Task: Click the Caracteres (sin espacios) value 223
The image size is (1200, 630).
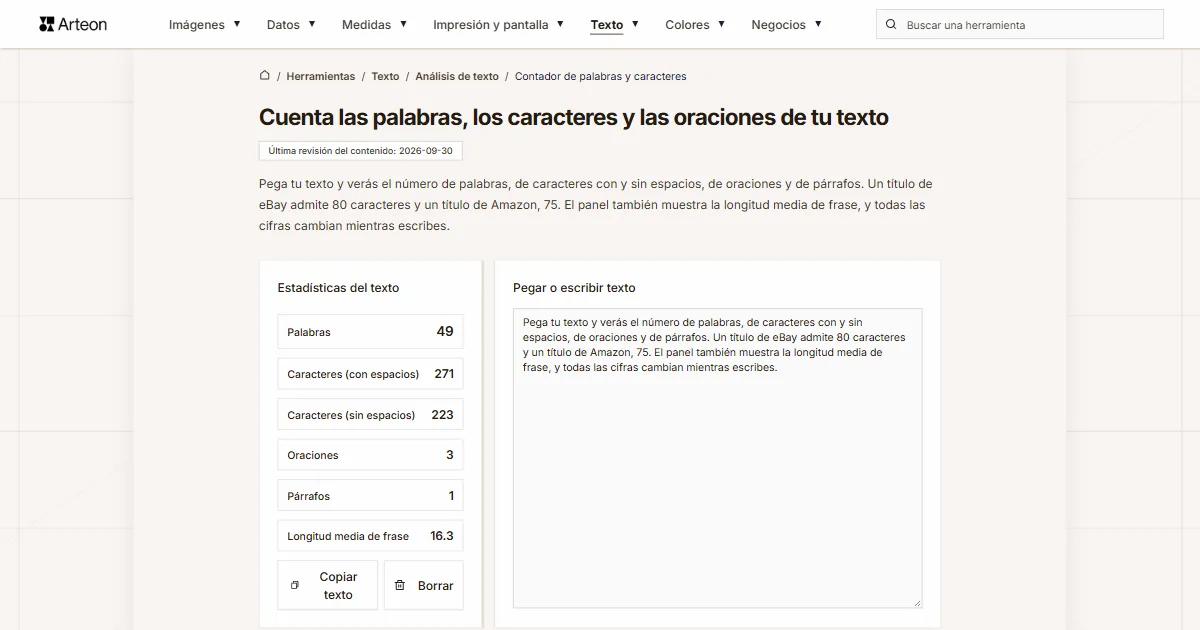Action: click(x=442, y=414)
